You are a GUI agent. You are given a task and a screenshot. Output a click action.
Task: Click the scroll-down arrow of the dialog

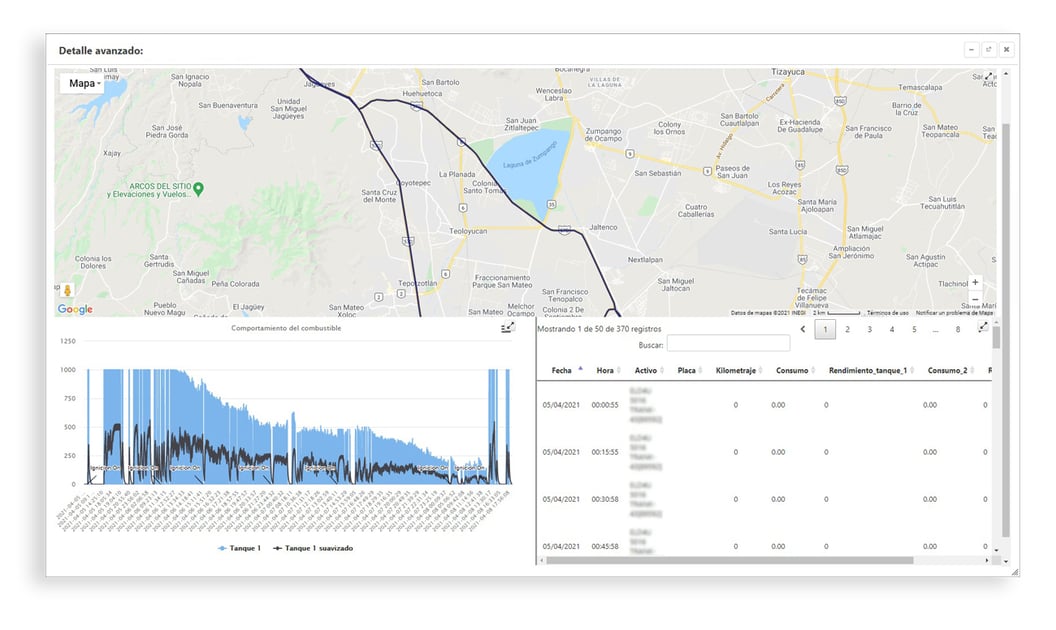click(1006, 561)
